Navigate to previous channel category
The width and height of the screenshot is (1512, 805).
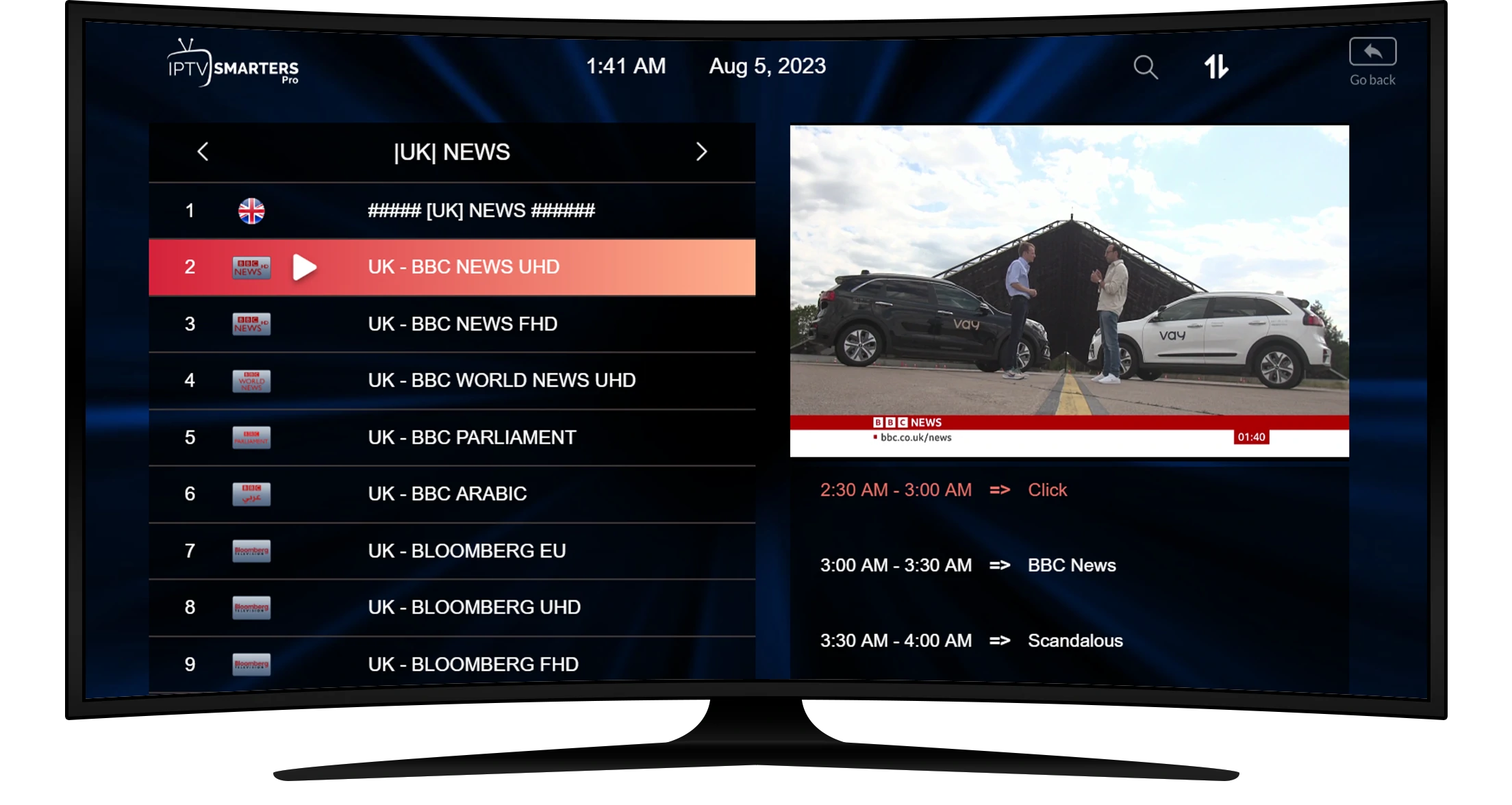(x=204, y=151)
